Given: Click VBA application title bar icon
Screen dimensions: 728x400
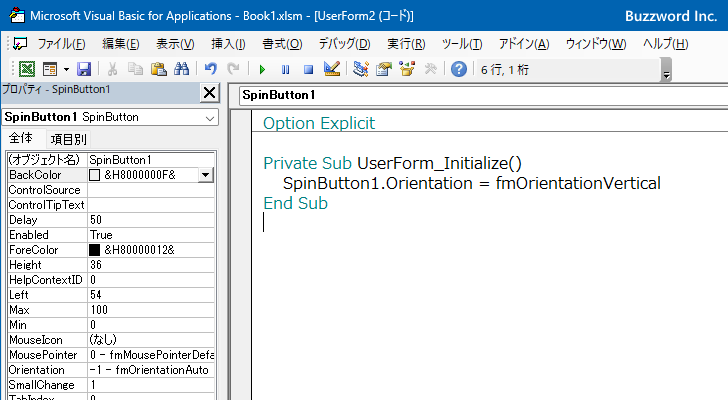Looking at the screenshot, I should (17, 15).
